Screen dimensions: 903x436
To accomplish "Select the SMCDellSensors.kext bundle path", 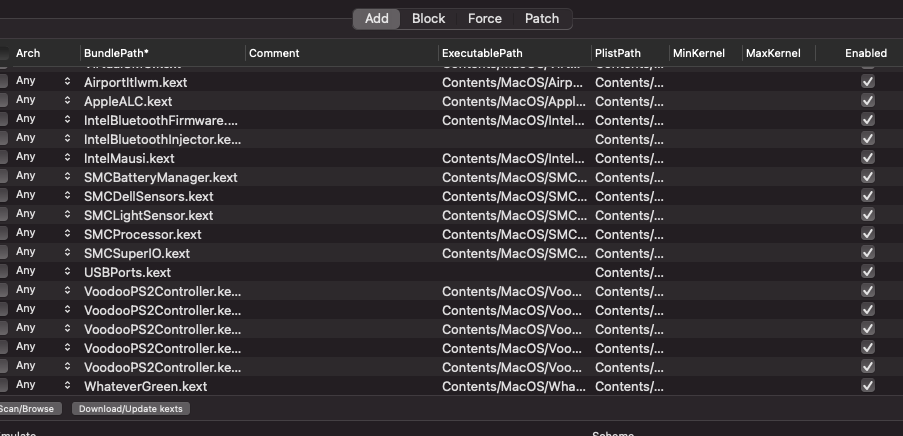I will 149,196.
